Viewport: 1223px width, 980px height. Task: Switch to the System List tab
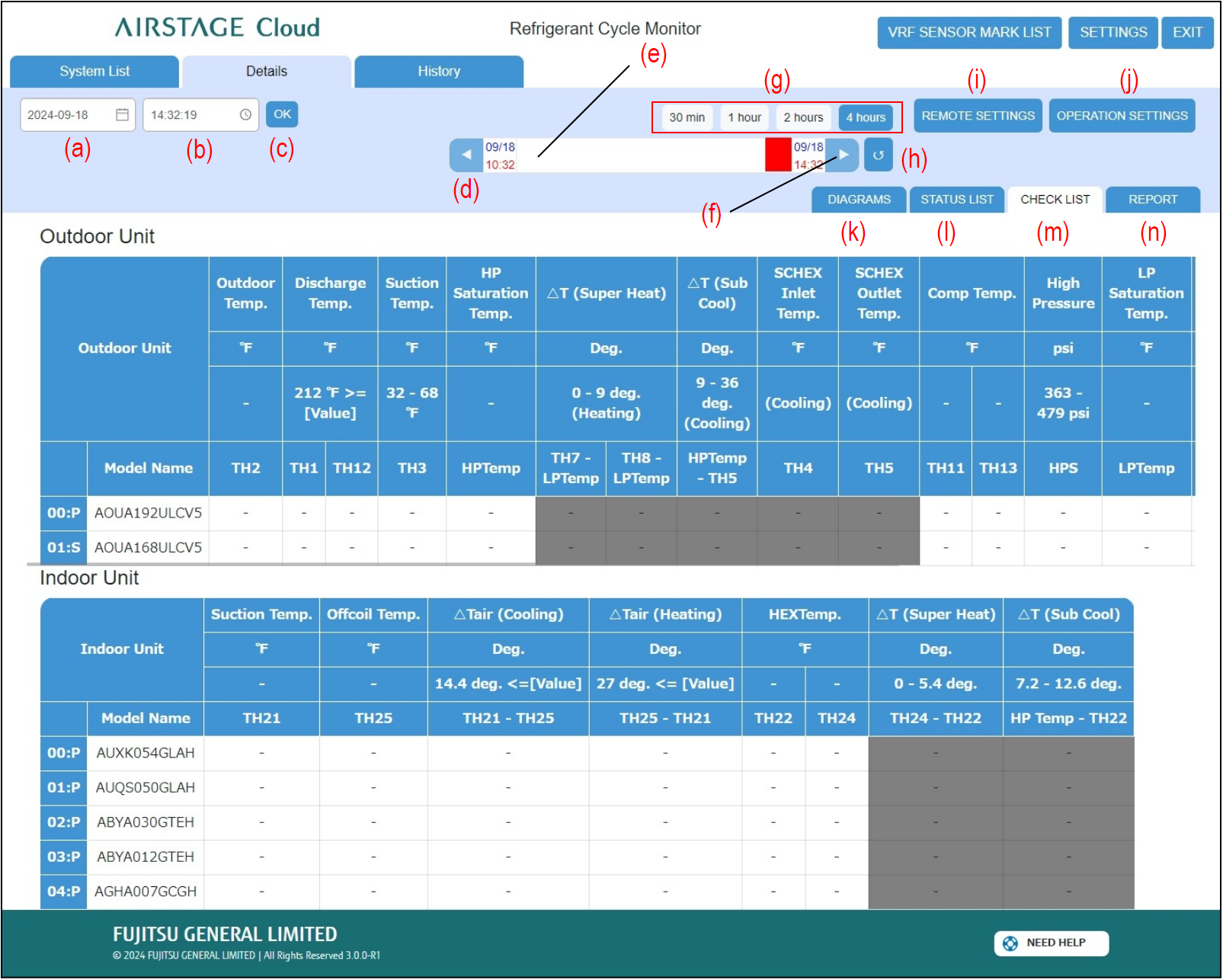pos(94,72)
